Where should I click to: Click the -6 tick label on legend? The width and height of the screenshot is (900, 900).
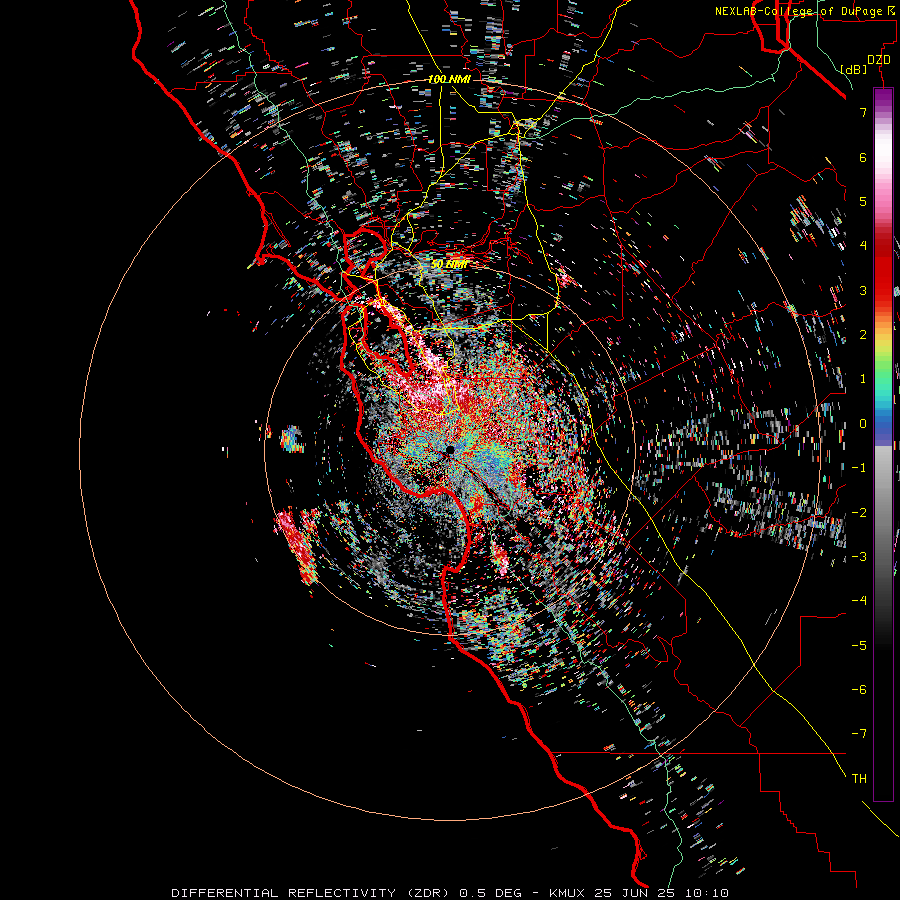point(859,690)
